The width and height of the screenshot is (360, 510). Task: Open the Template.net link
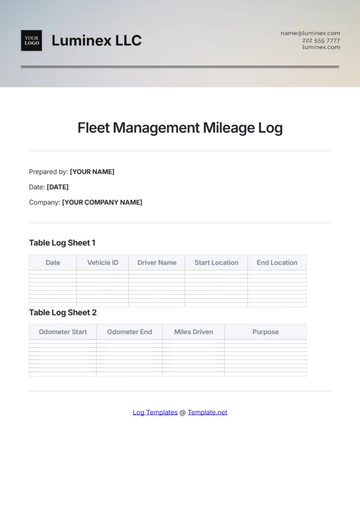tap(207, 412)
